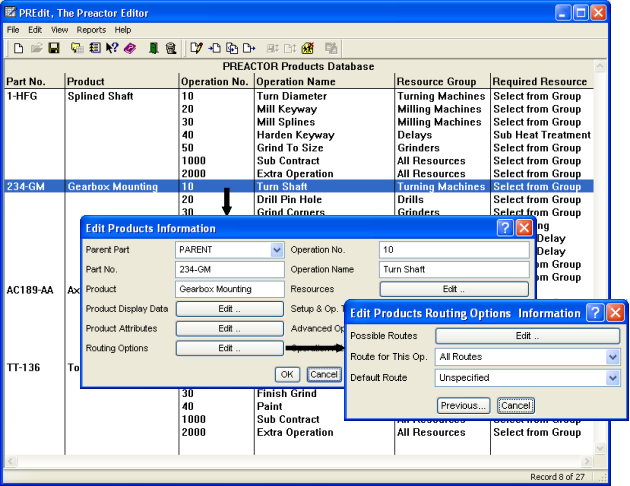Select the TT-136 part number
The width and height of the screenshot is (630, 486).
23,368
